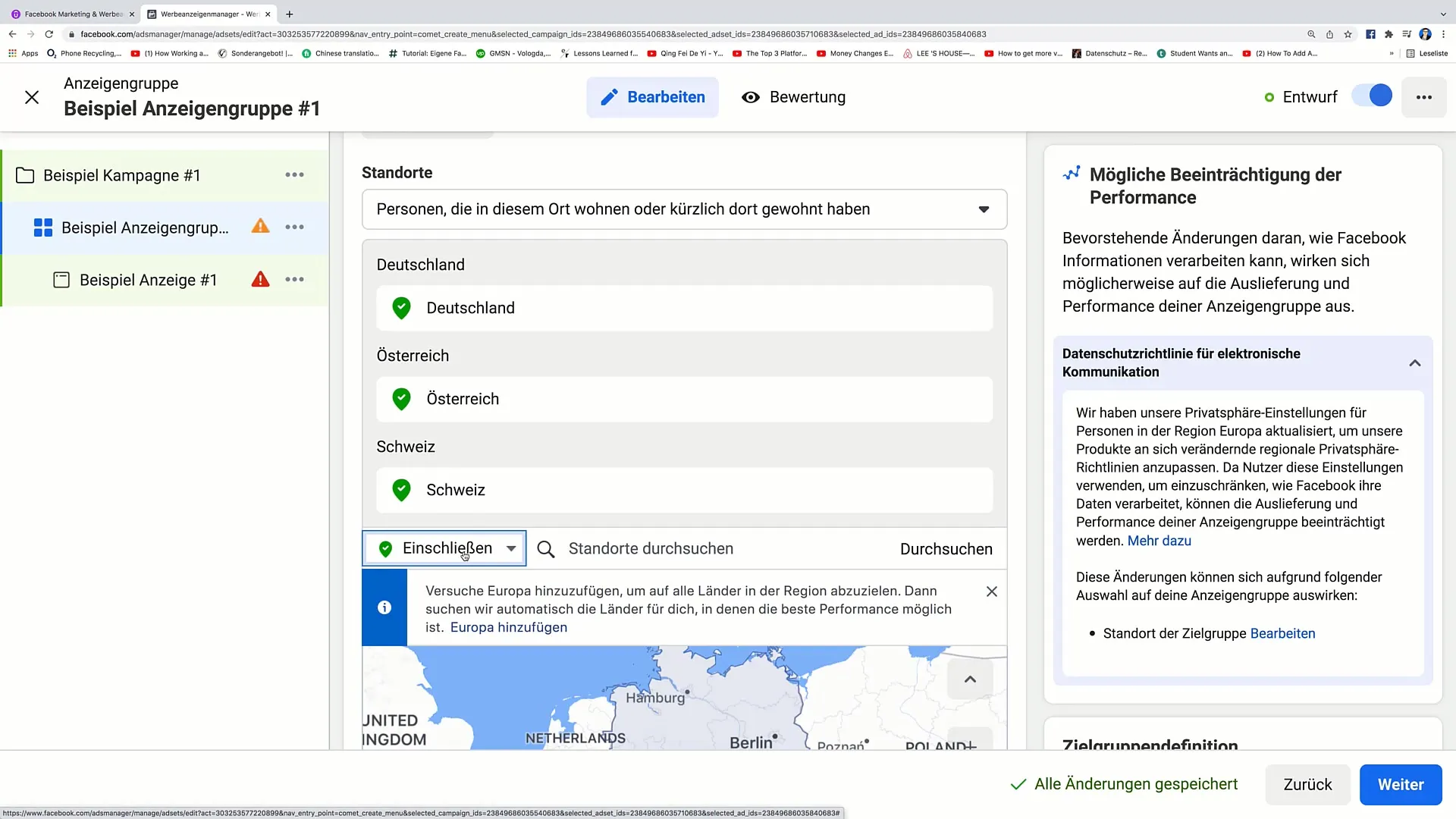Click the Europa hinzufügen suggestion link

point(509,627)
